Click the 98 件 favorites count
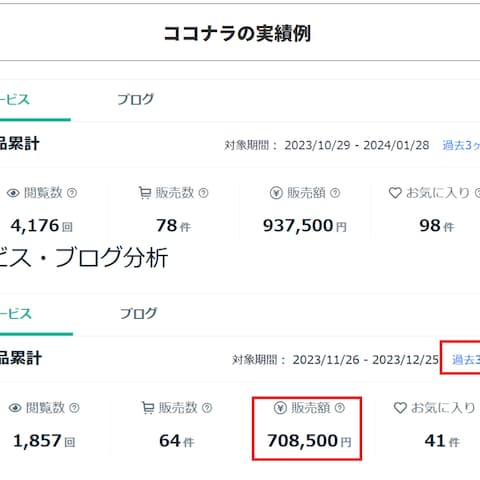 pos(437,226)
